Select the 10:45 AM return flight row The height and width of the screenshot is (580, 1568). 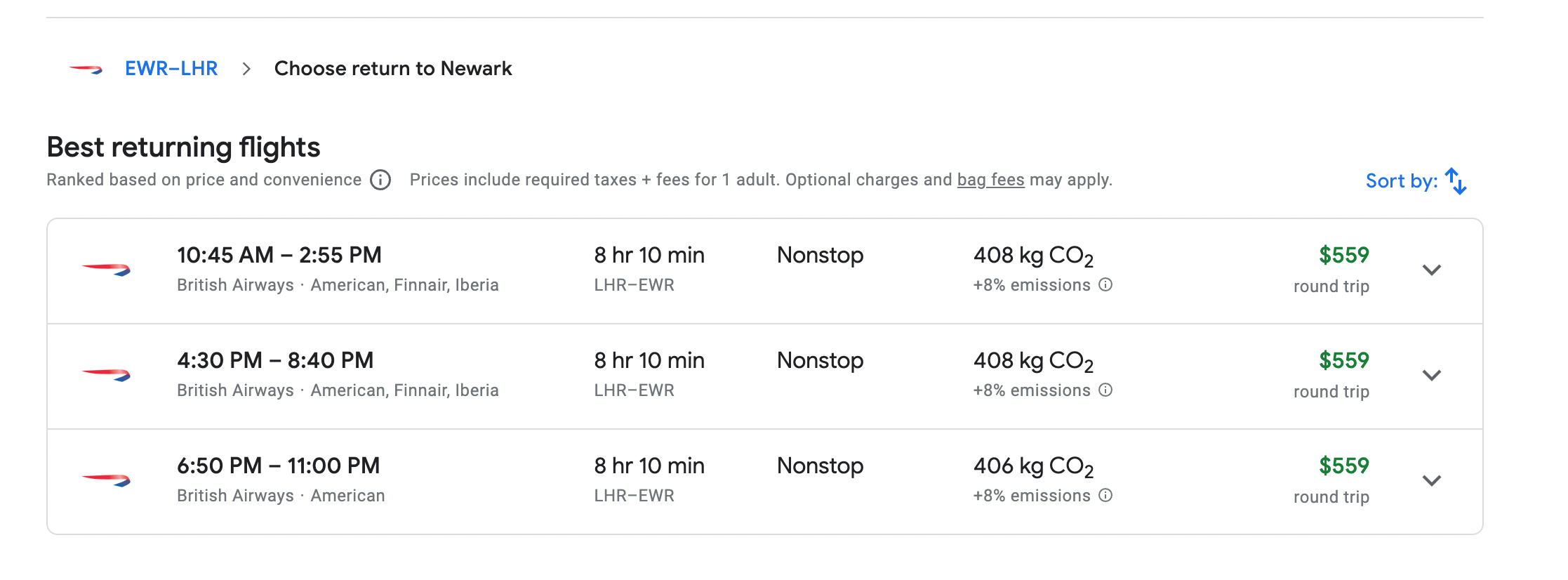click(x=765, y=271)
